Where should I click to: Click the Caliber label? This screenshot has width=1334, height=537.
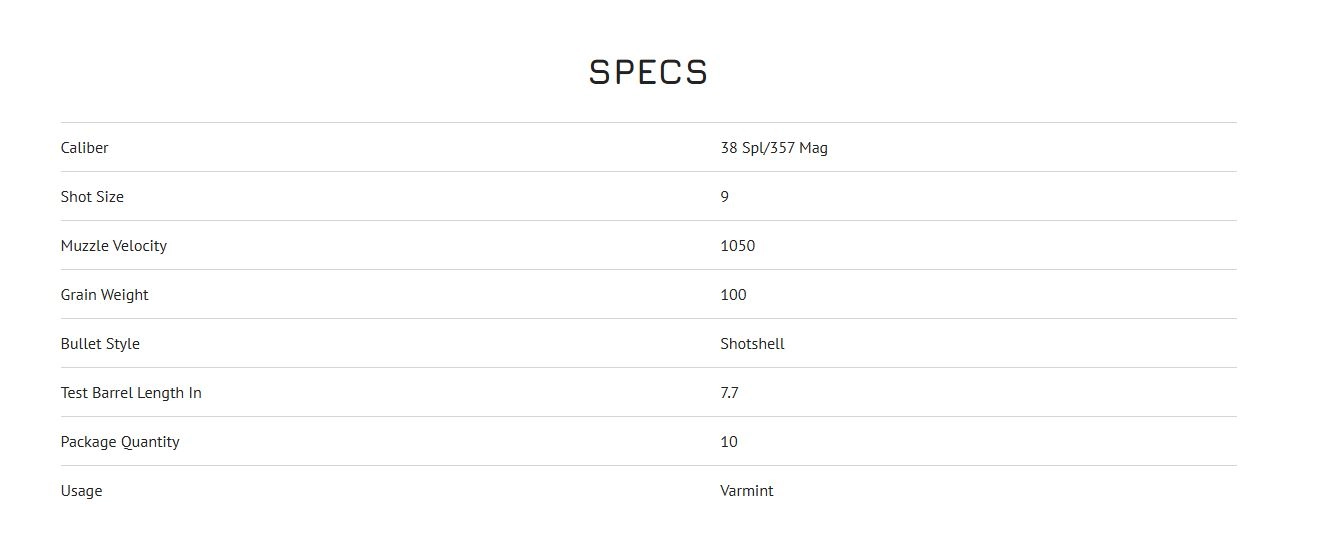click(84, 148)
